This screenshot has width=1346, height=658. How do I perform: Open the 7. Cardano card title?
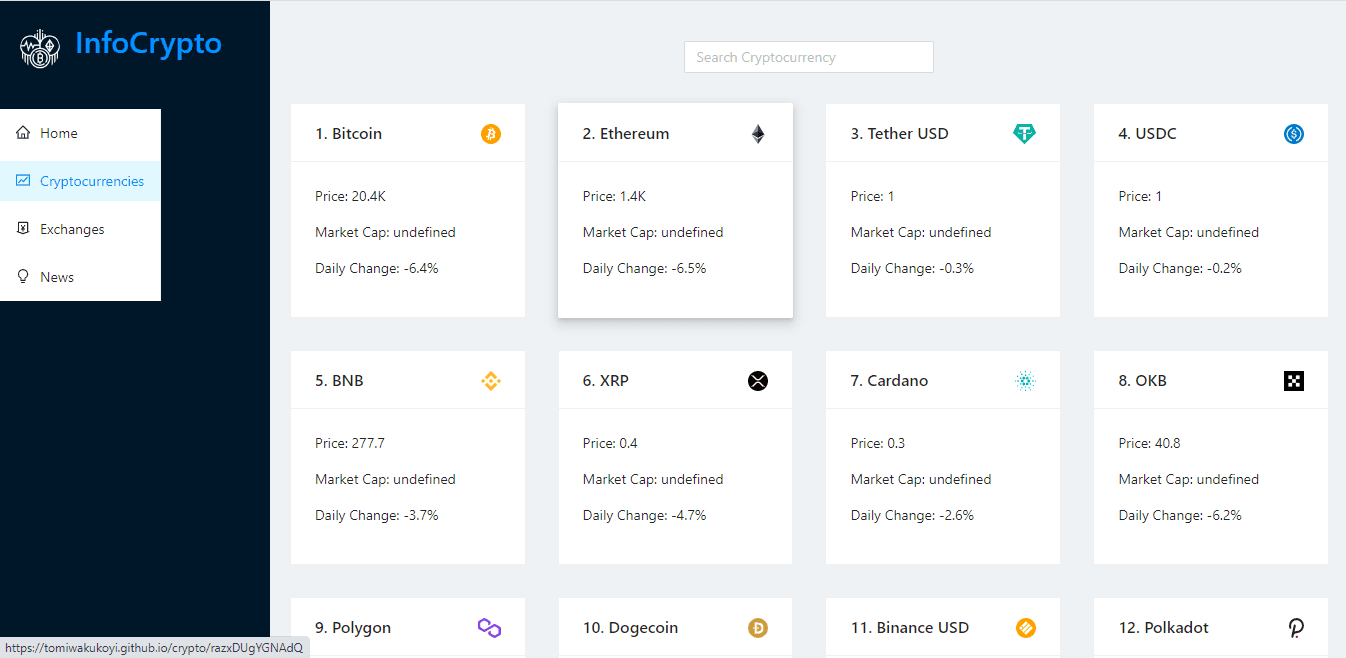point(889,381)
